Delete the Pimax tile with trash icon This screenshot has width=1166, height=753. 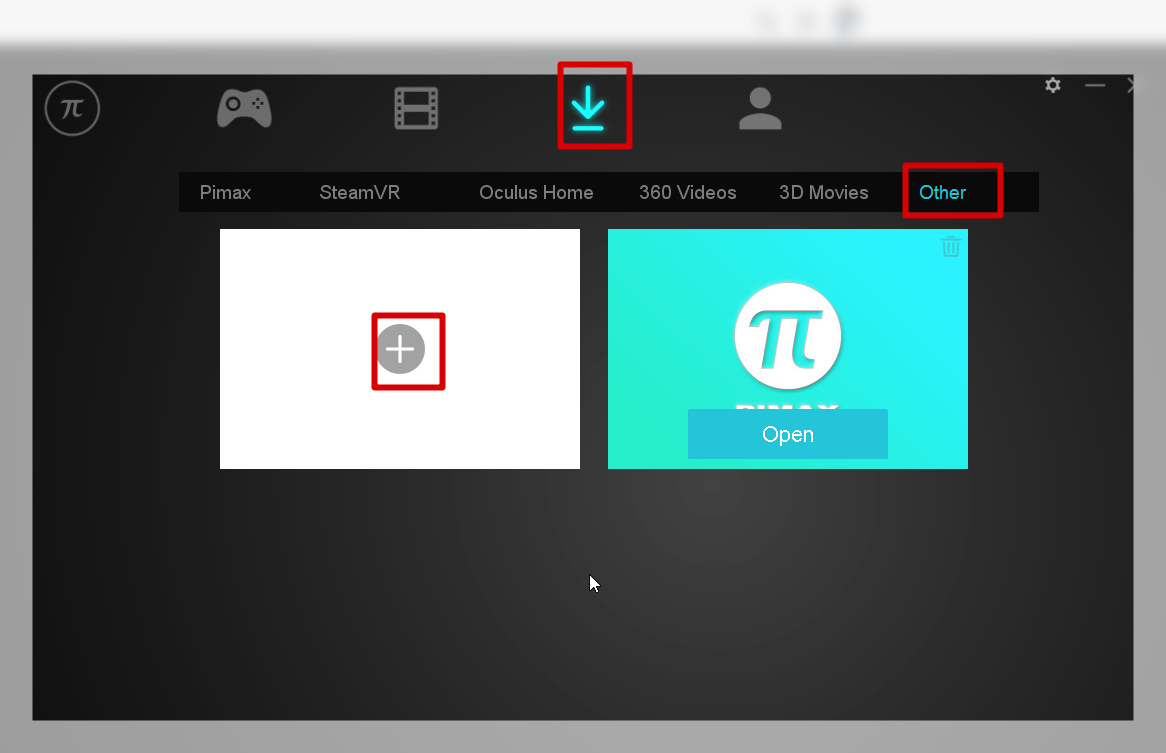(950, 247)
